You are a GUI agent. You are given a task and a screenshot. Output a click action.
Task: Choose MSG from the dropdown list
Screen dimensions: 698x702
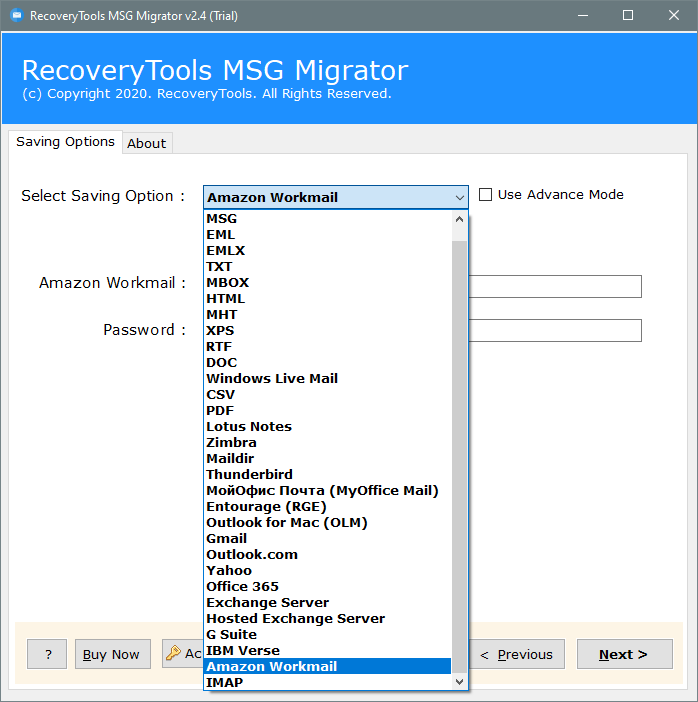328,218
